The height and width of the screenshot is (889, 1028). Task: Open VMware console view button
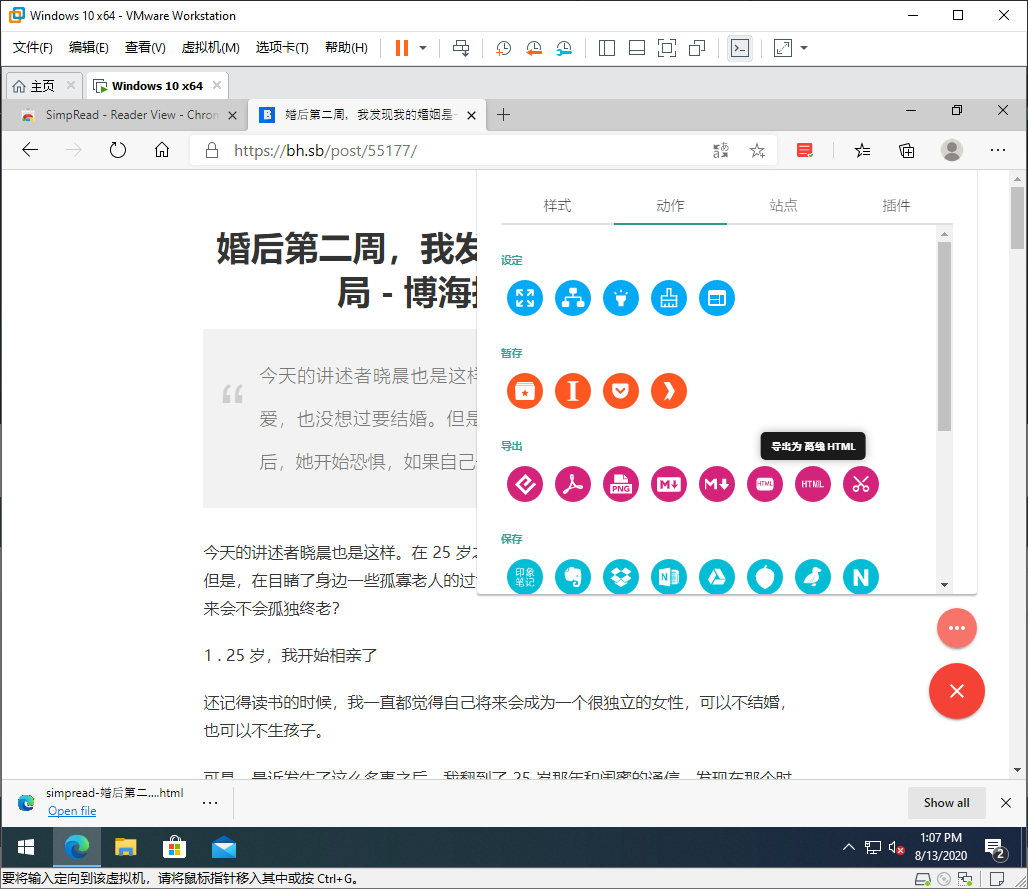tap(740, 48)
